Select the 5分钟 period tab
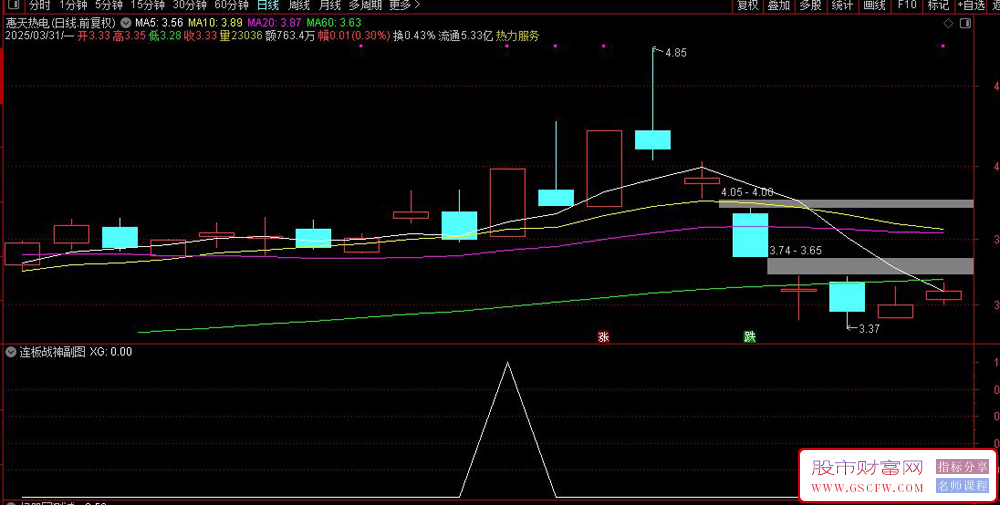 point(109,5)
